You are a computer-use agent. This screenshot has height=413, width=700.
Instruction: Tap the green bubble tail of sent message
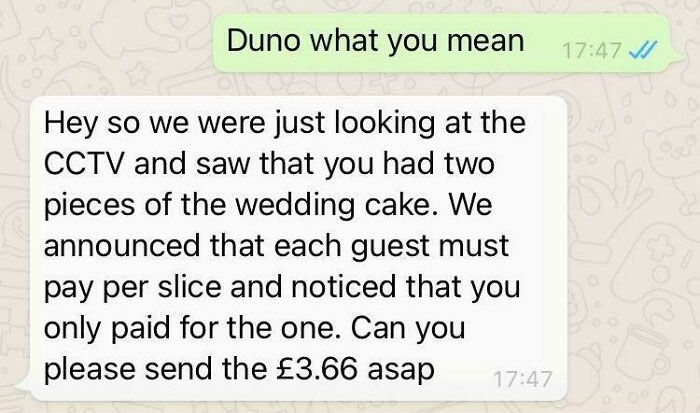tap(678, 59)
